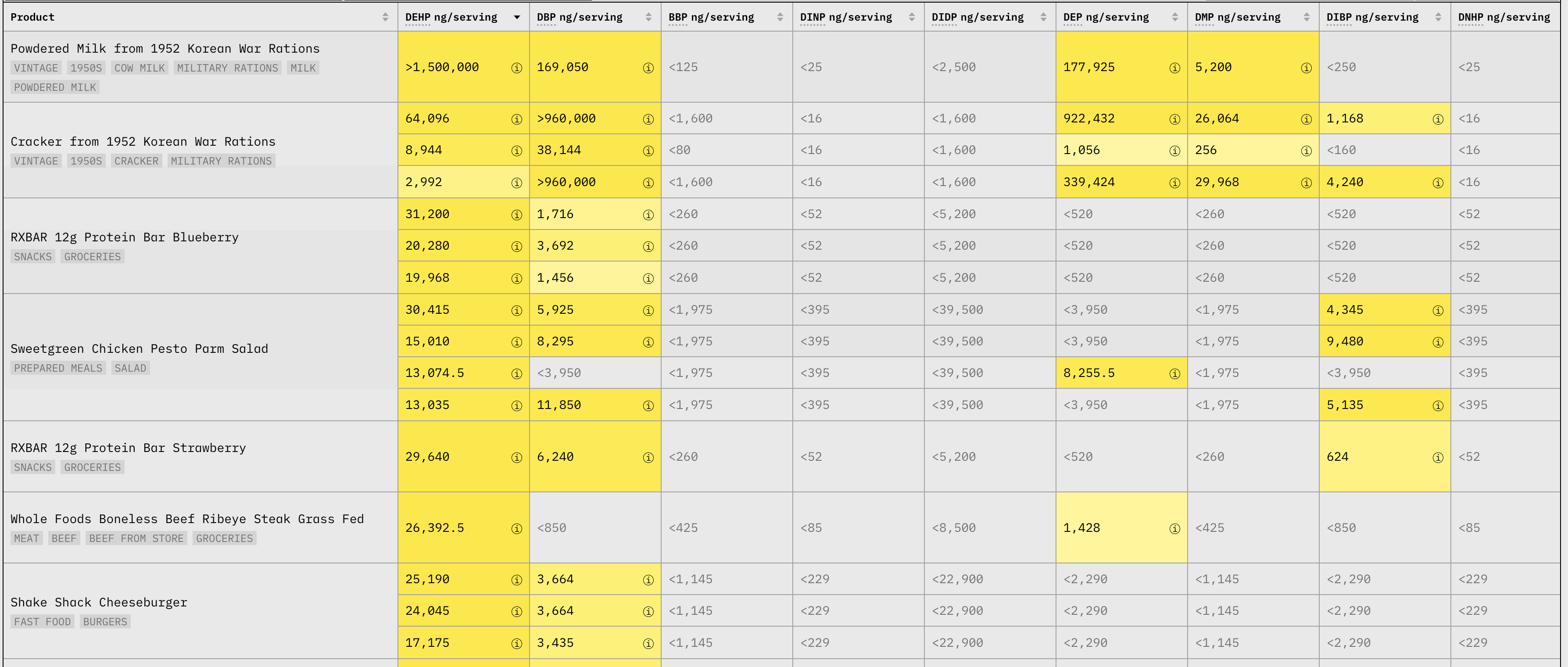Open Sweetgreen Chicken Pesto Parm Salad product
Screen dimensions: 1568x667
139,349
